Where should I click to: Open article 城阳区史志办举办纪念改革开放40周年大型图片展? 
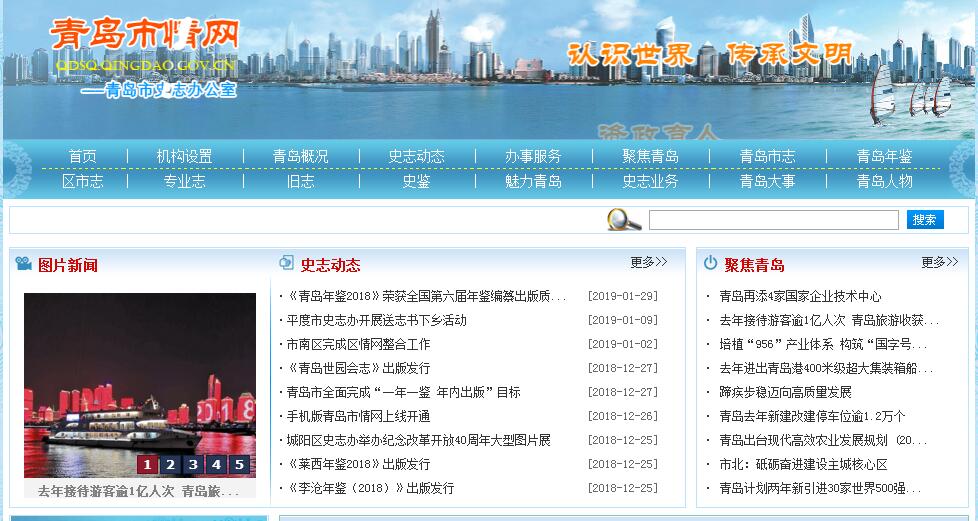click(x=419, y=440)
